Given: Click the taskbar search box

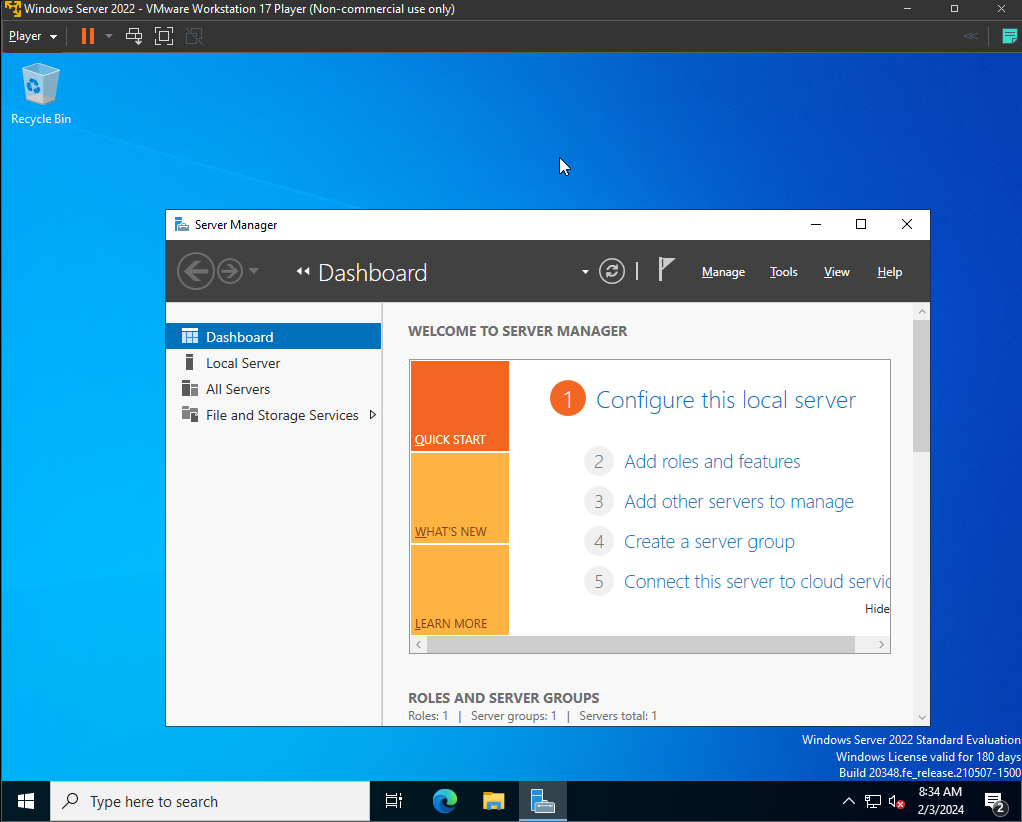Looking at the screenshot, I should pyautogui.click(x=210, y=801).
